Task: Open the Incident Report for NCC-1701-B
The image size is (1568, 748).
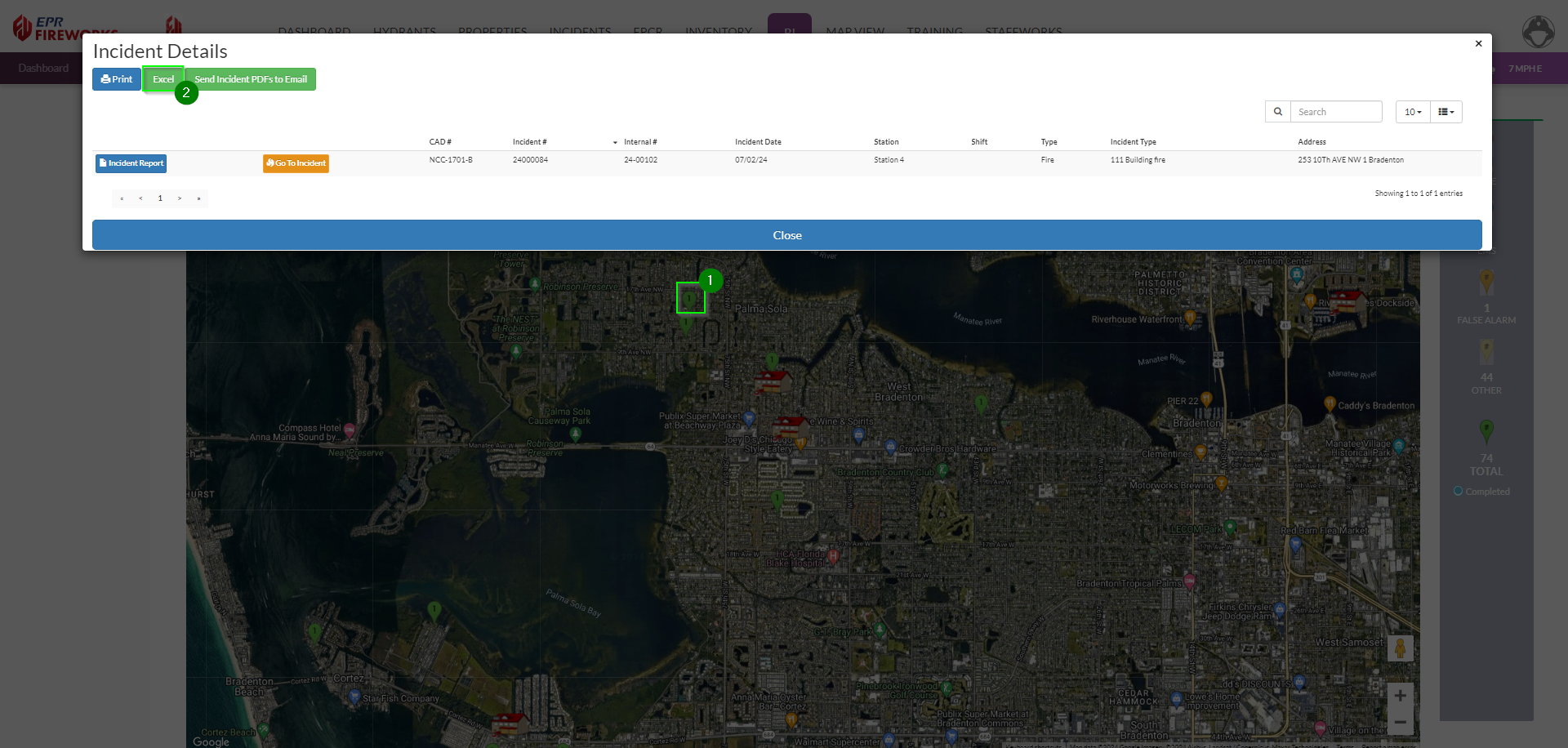Action: (x=131, y=163)
